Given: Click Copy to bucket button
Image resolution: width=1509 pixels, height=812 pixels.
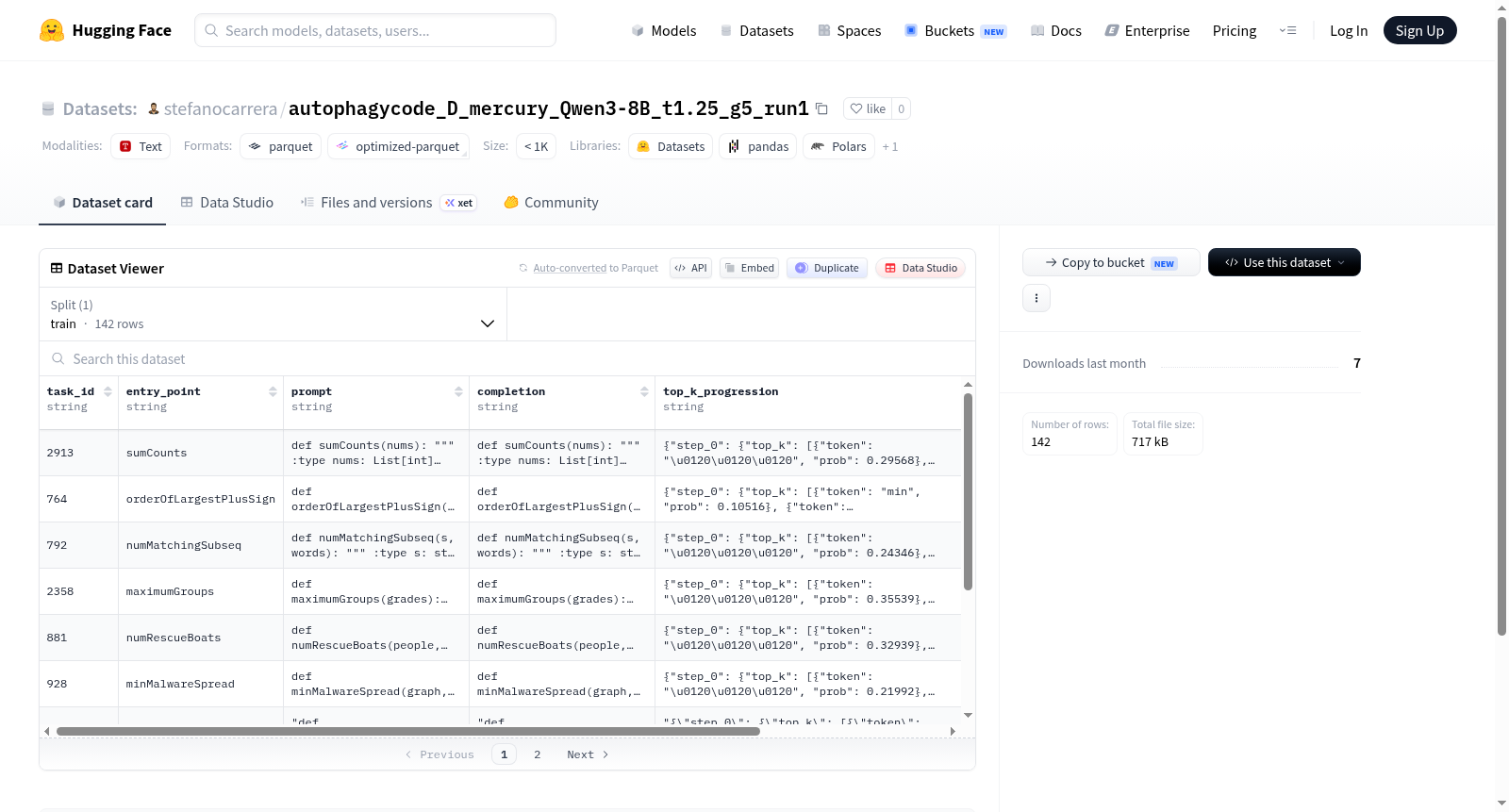Looking at the screenshot, I should [1111, 262].
